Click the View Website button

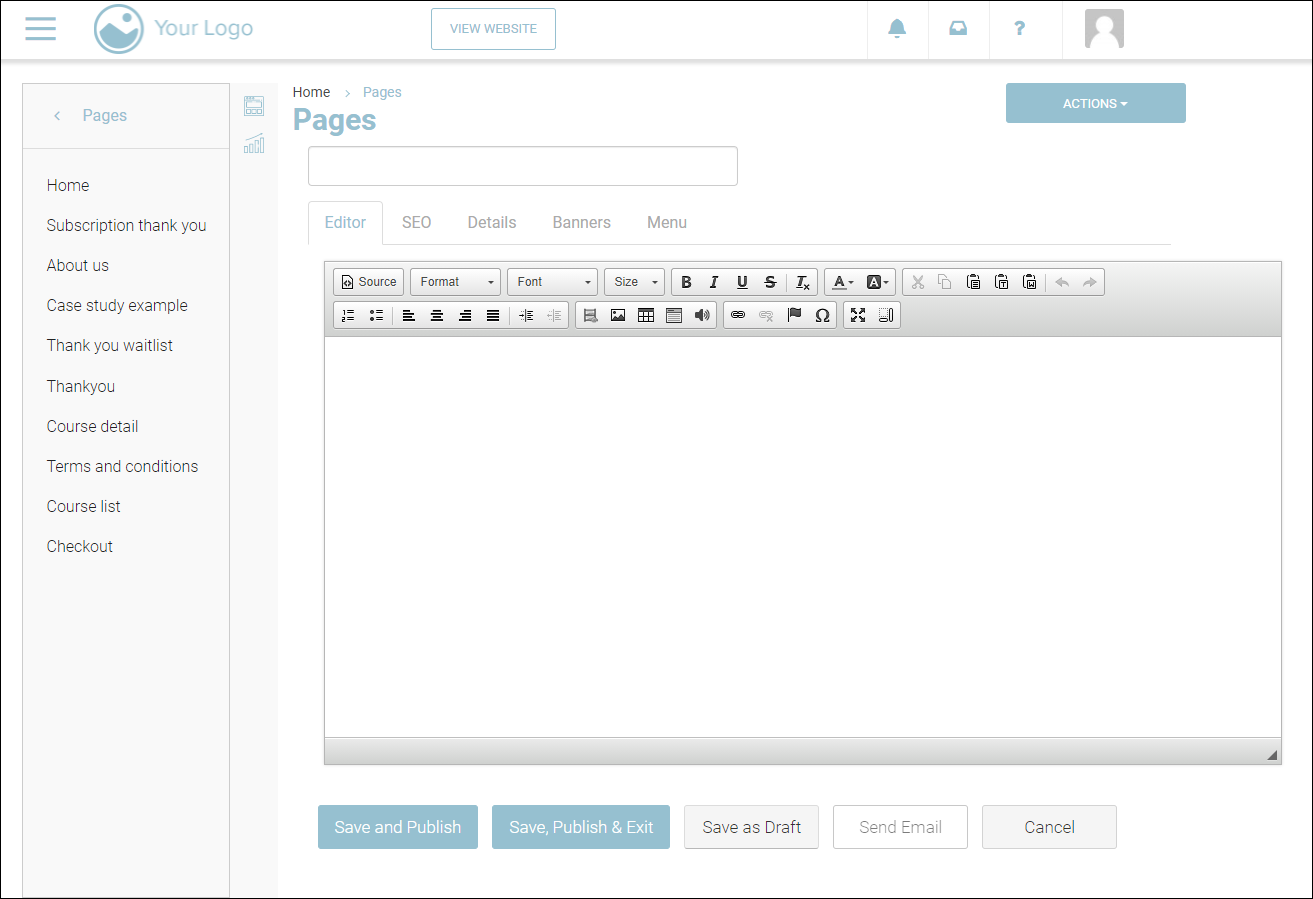click(x=493, y=29)
